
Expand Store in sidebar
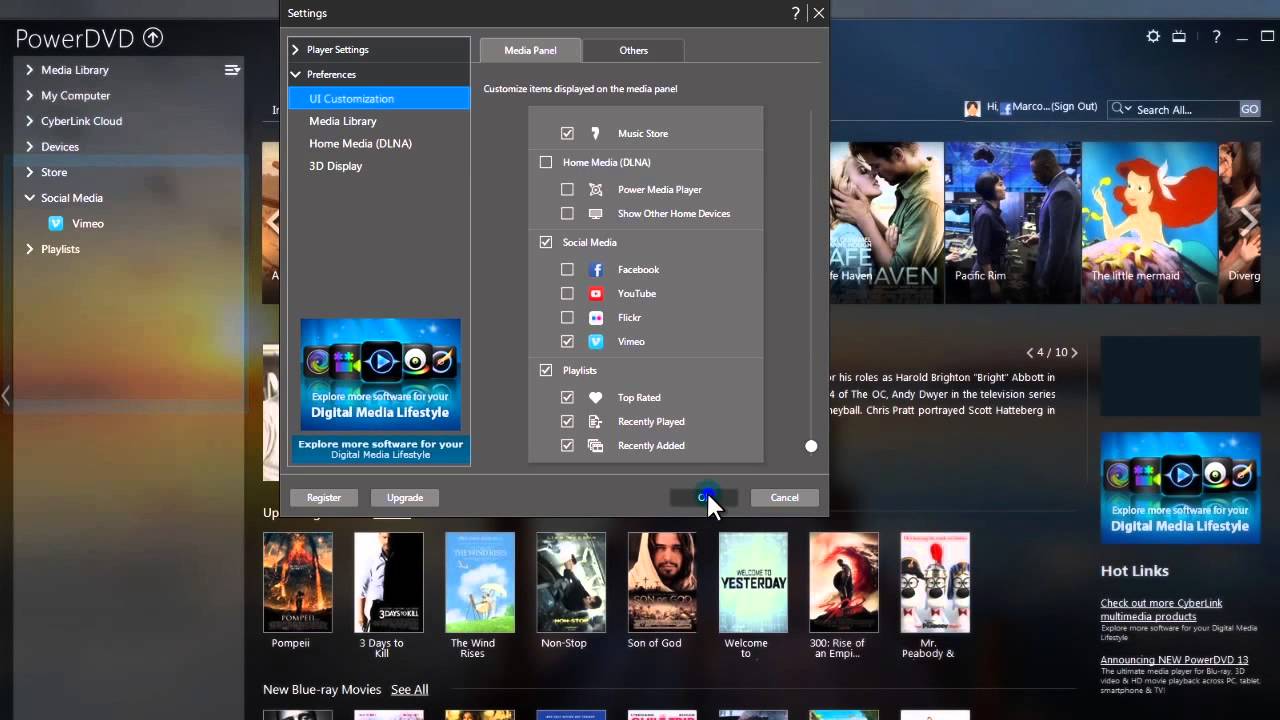(x=30, y=172)
